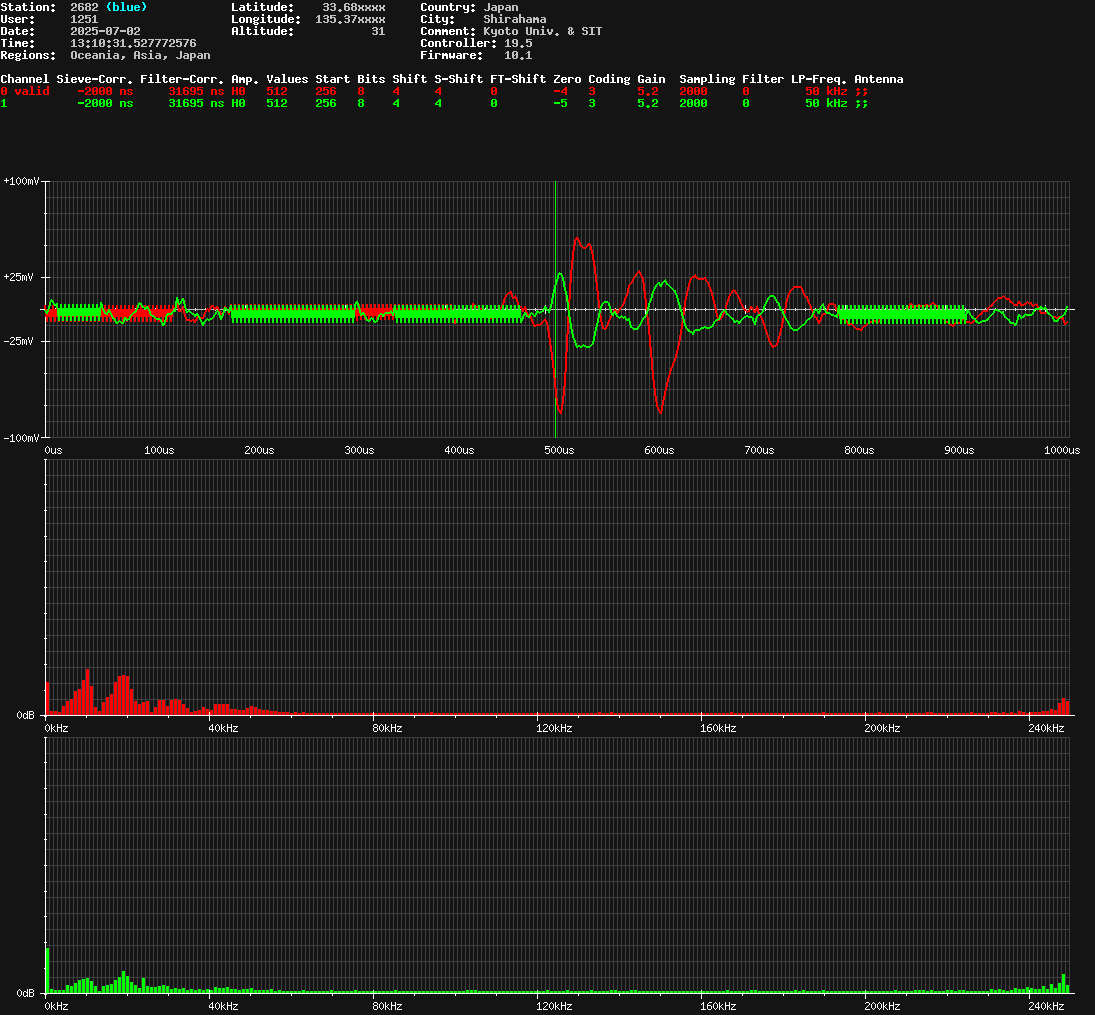Viewport: 1095px width, 1015px height.
Task: Select the cyan (blue) station label
Action: click(x=126, y=7)
